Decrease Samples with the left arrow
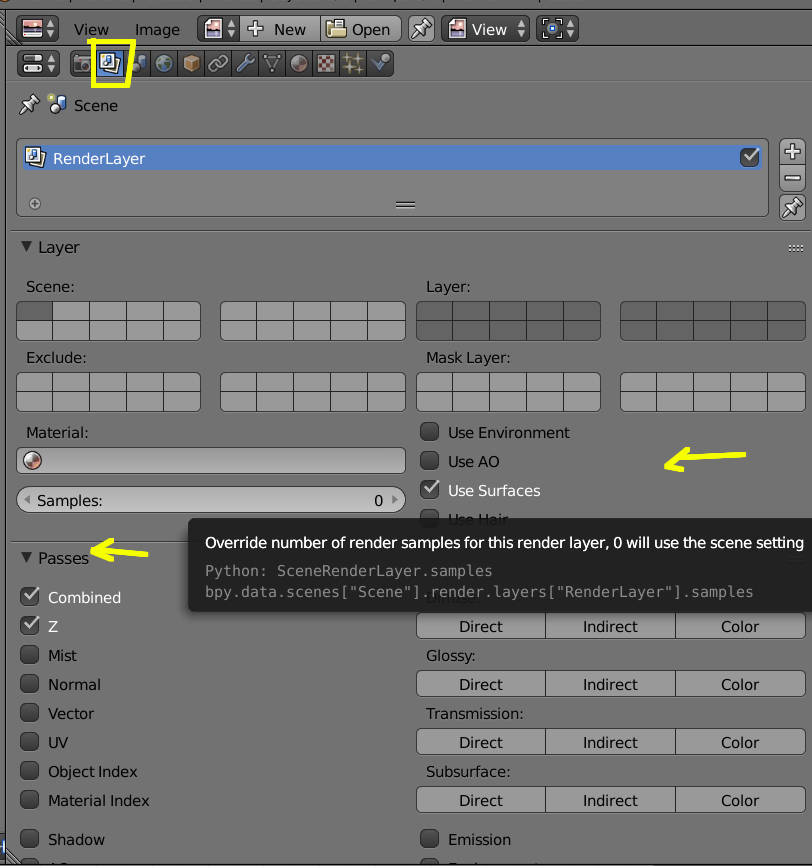 pos(27,500)
